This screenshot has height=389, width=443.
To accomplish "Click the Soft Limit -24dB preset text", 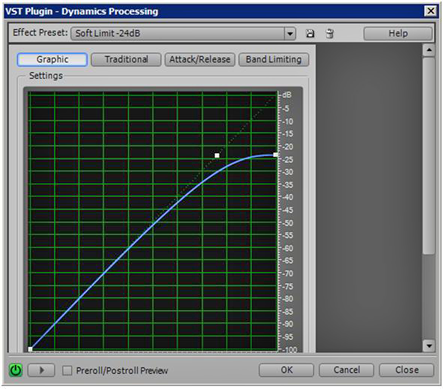I will tap(108, 33).
